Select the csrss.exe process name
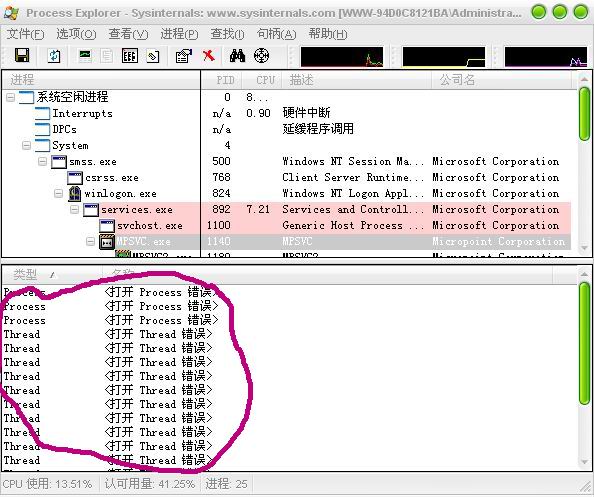This screenshot has height=497, width=594. (x=112, y=178)
